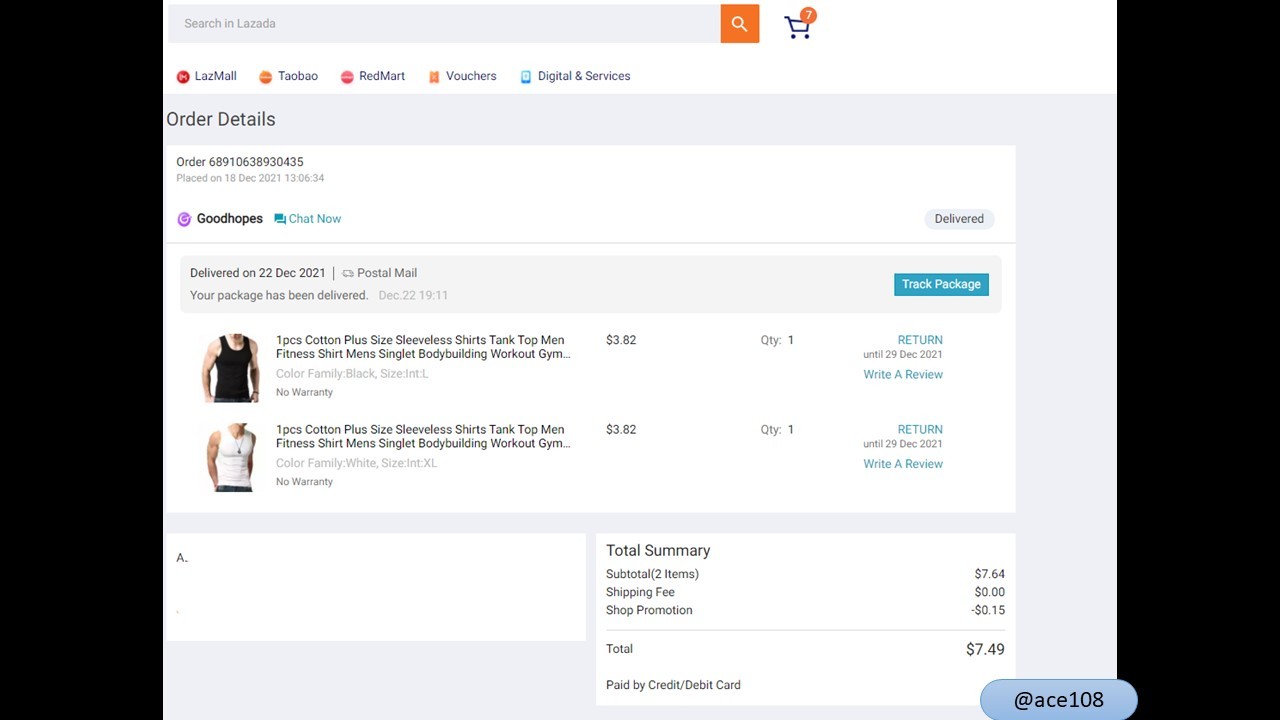Write A Review for Black tank top
The height and width of the screenshot is (720, 1280).
[x=903, y=374]
